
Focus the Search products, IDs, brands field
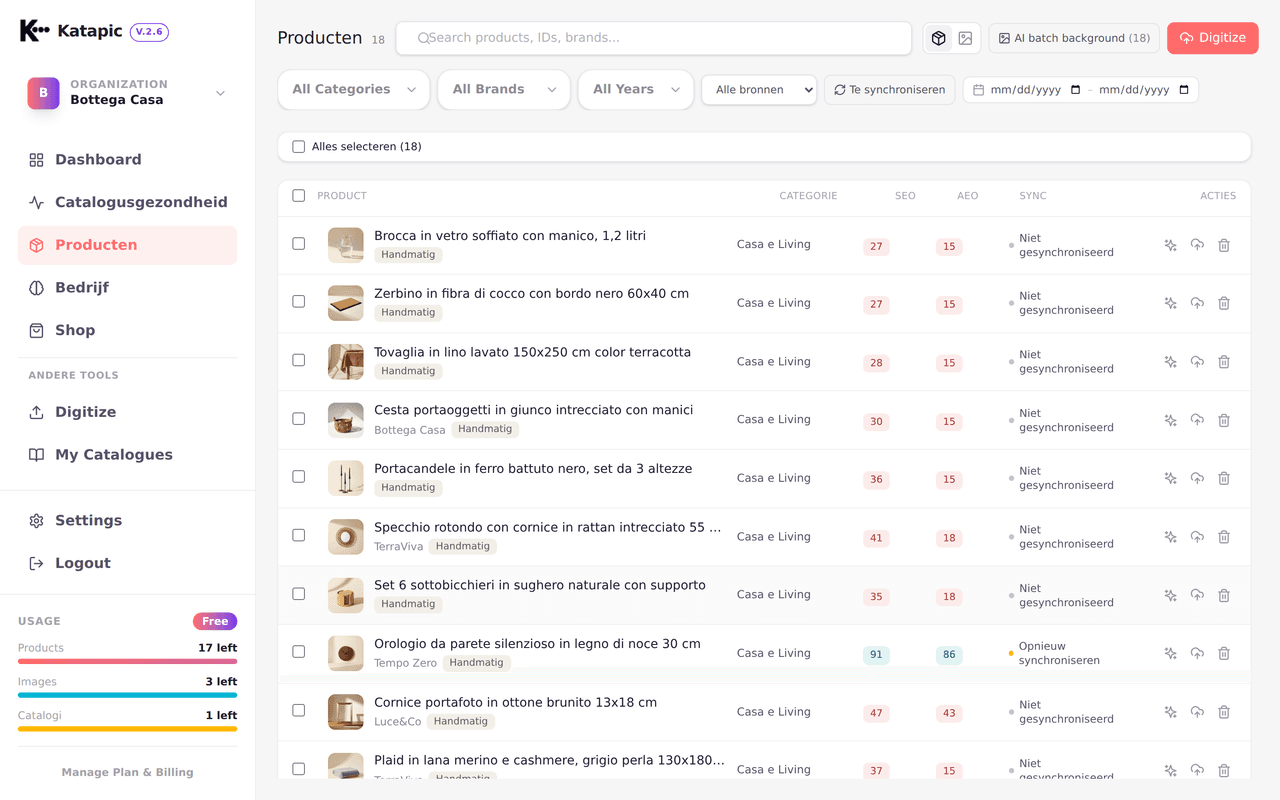654,38
